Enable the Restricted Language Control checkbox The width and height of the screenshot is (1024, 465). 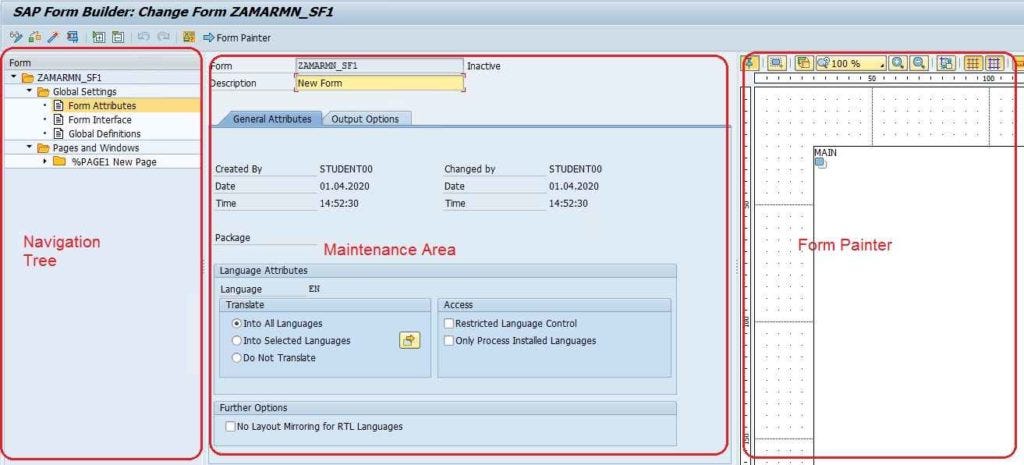coord(449,323)
